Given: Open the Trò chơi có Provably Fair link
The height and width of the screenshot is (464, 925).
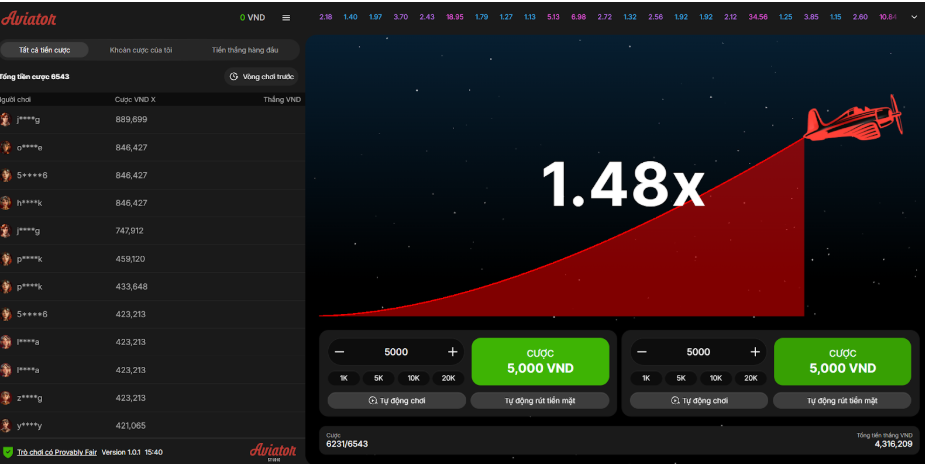Looking at the screenshot, I should (57, 452).
